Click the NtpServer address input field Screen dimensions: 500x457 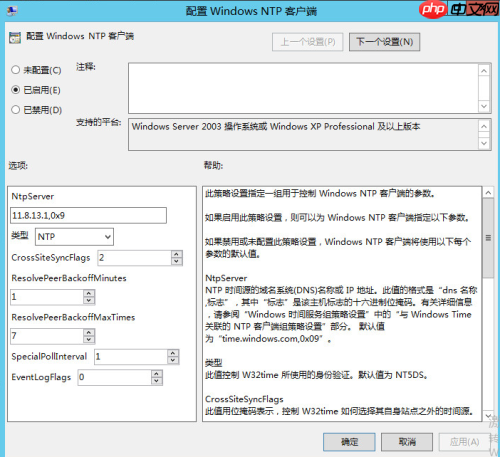click(88, 216)
